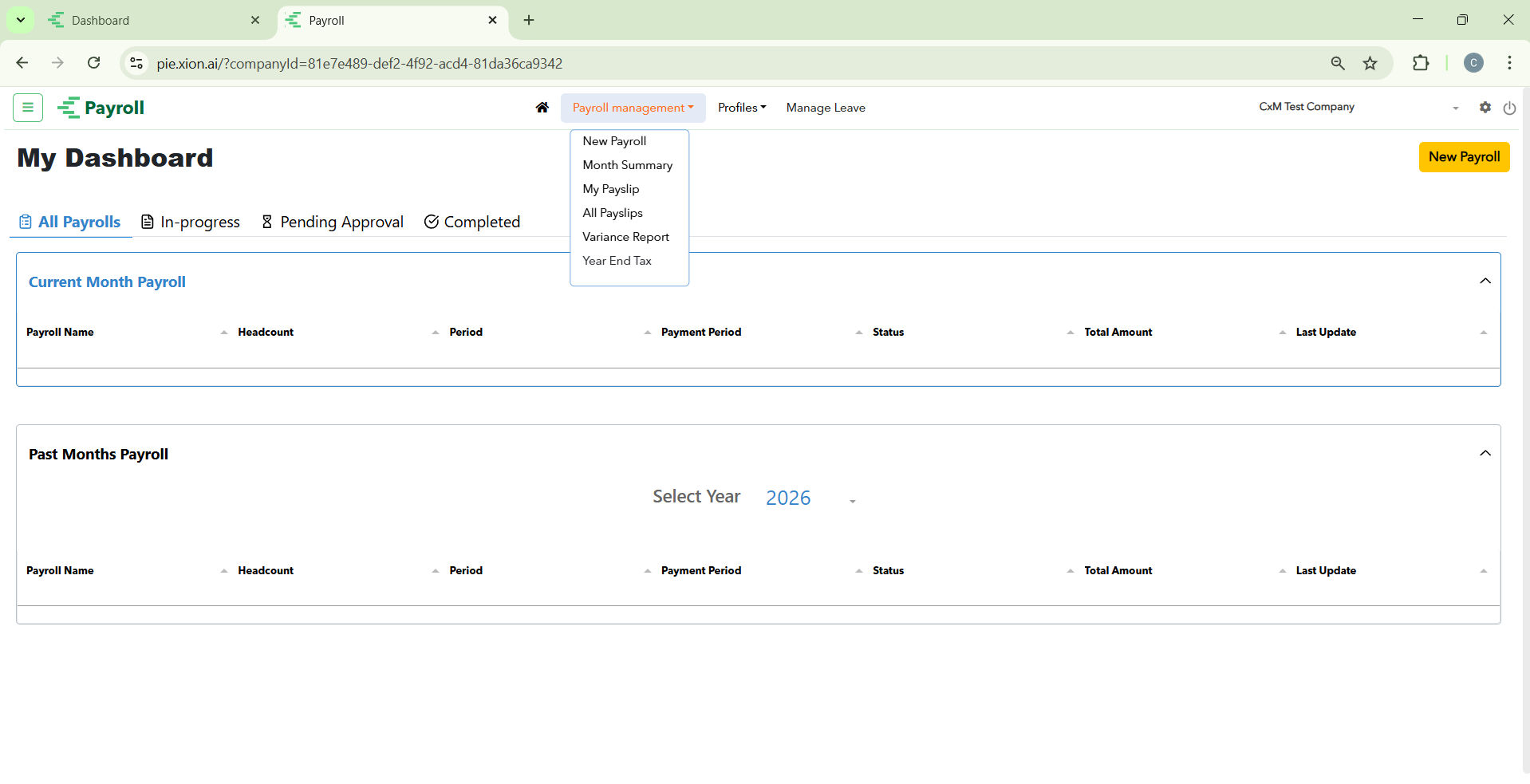Click the browser zoom magnifier icon
1530x784 pixels.
click(1338, 64)
